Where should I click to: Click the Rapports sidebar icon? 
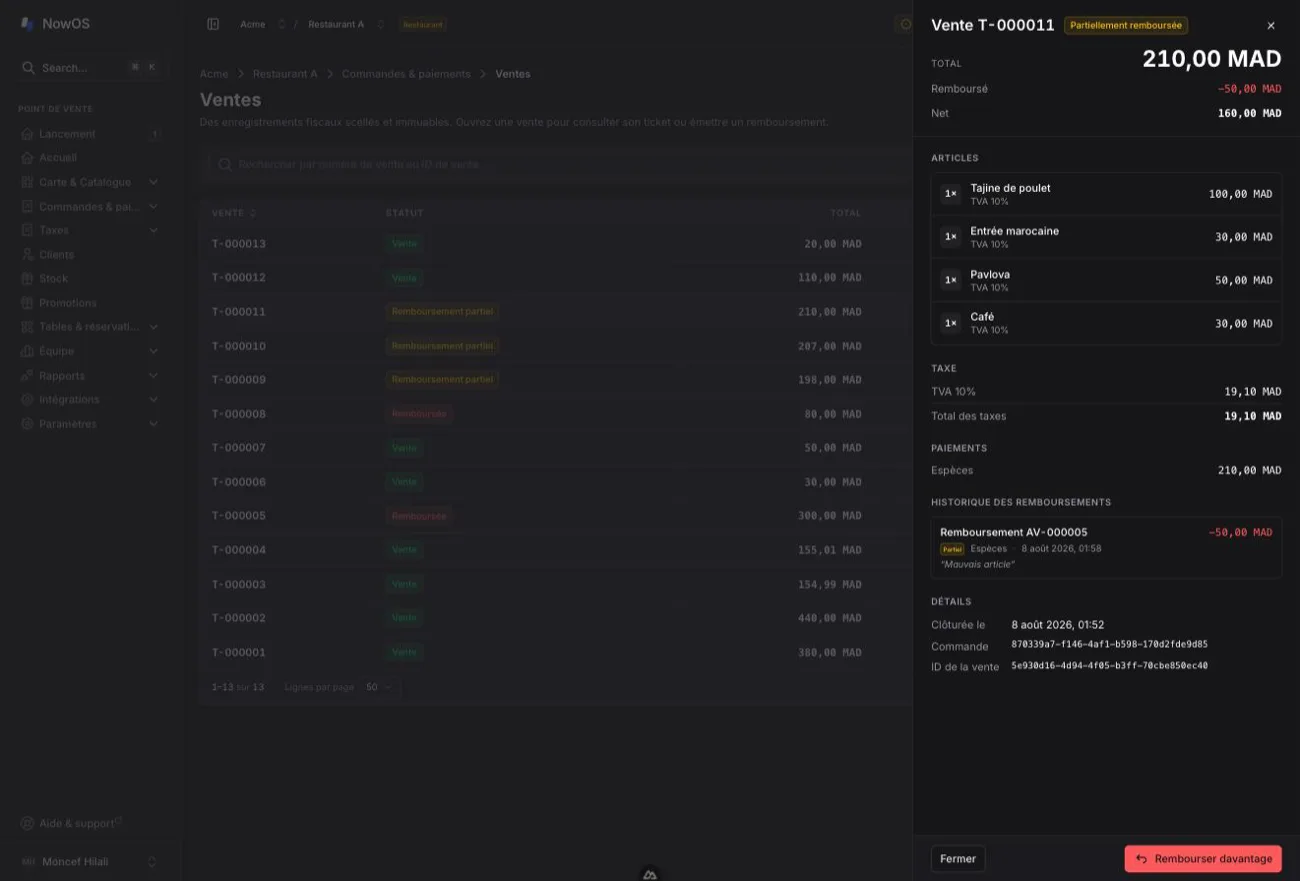[28, 376]
